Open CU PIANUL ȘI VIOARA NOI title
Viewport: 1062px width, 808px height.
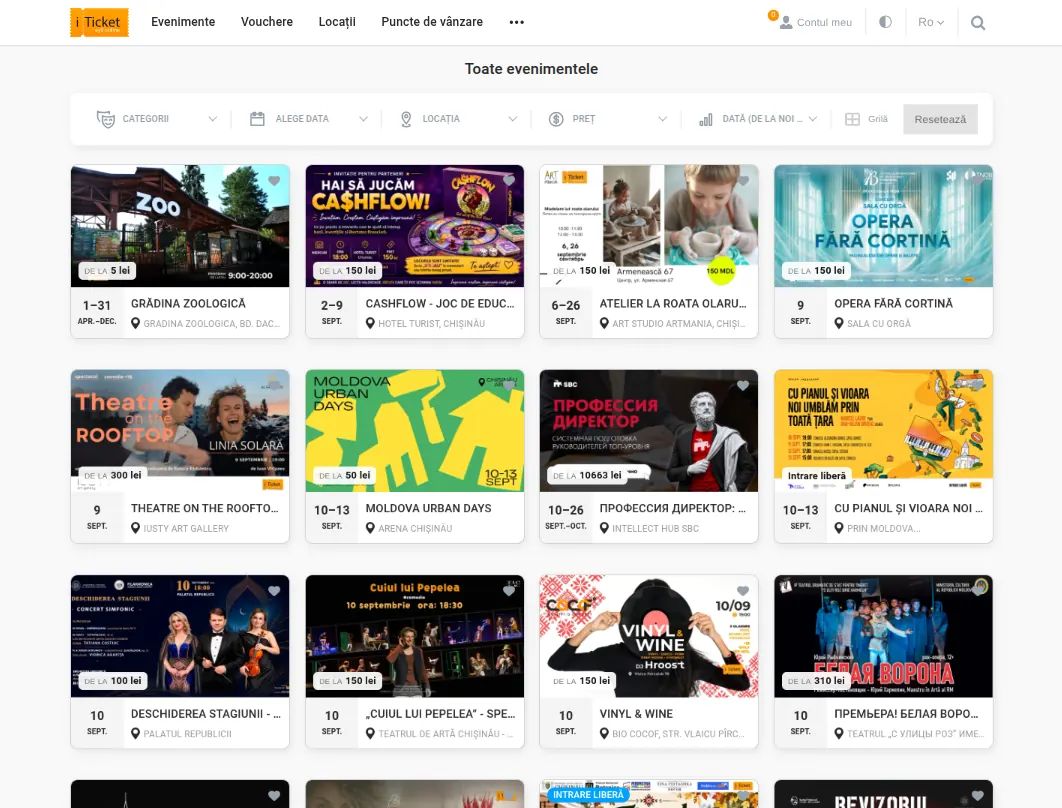(x=908, y=508)
